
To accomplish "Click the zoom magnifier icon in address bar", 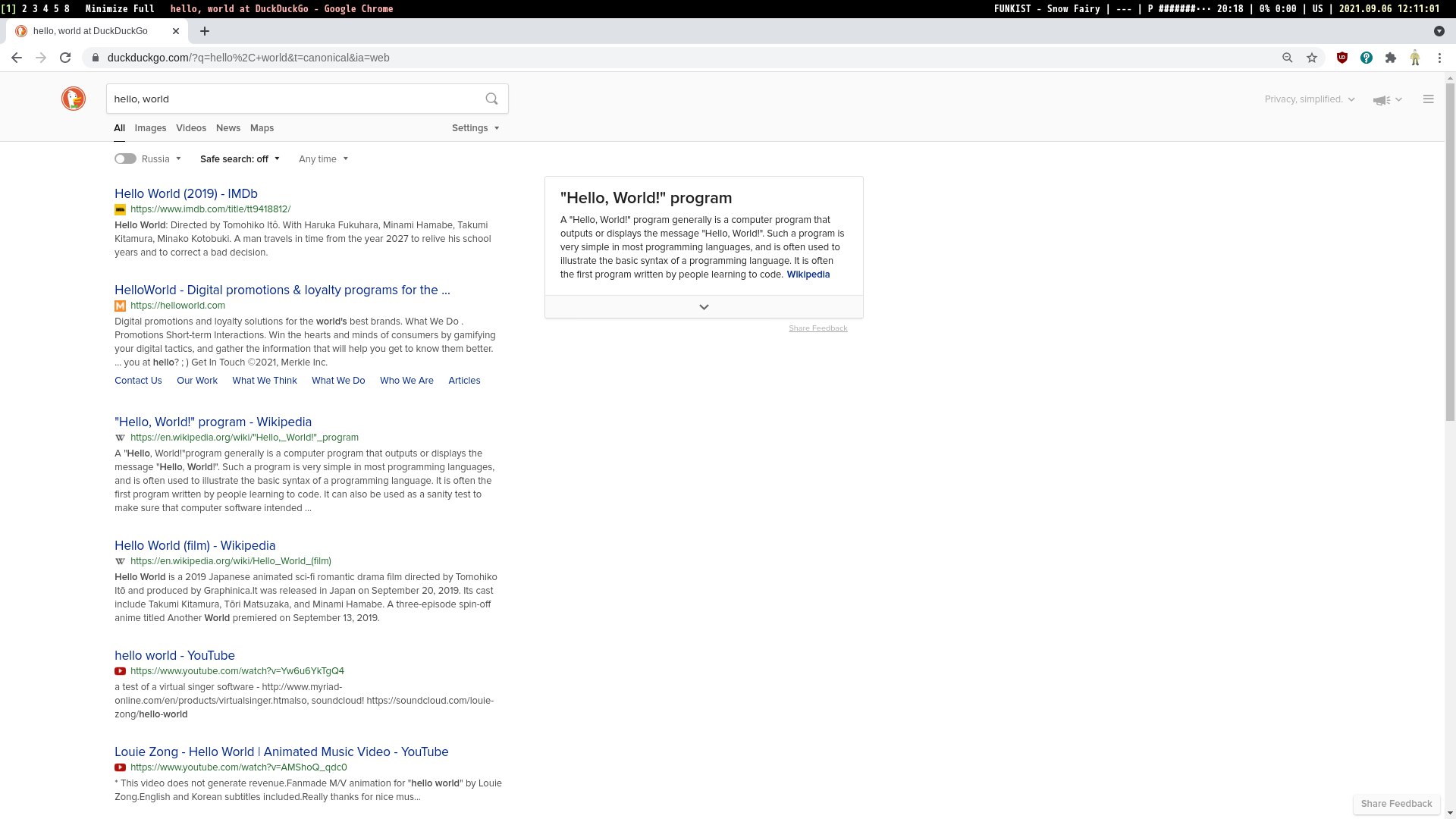I will pyautogui.click(x=1287, y=58).
